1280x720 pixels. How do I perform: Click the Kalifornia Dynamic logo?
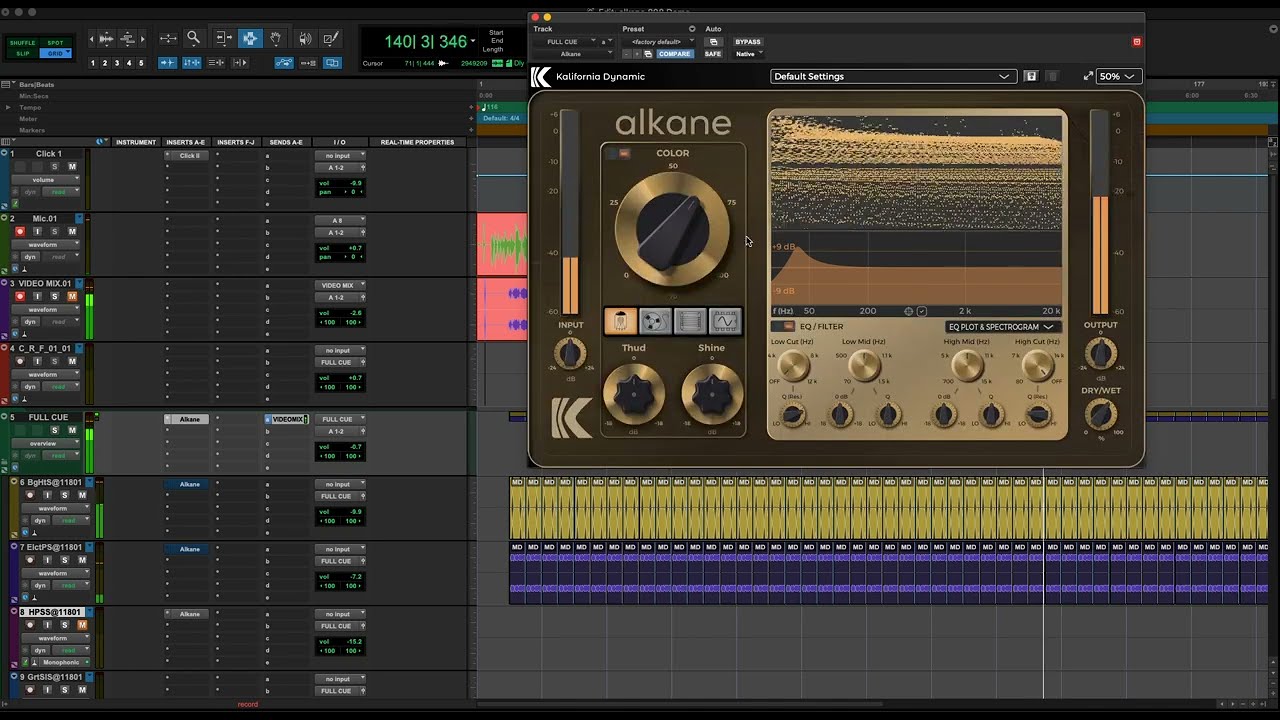[x=541, y=77]
